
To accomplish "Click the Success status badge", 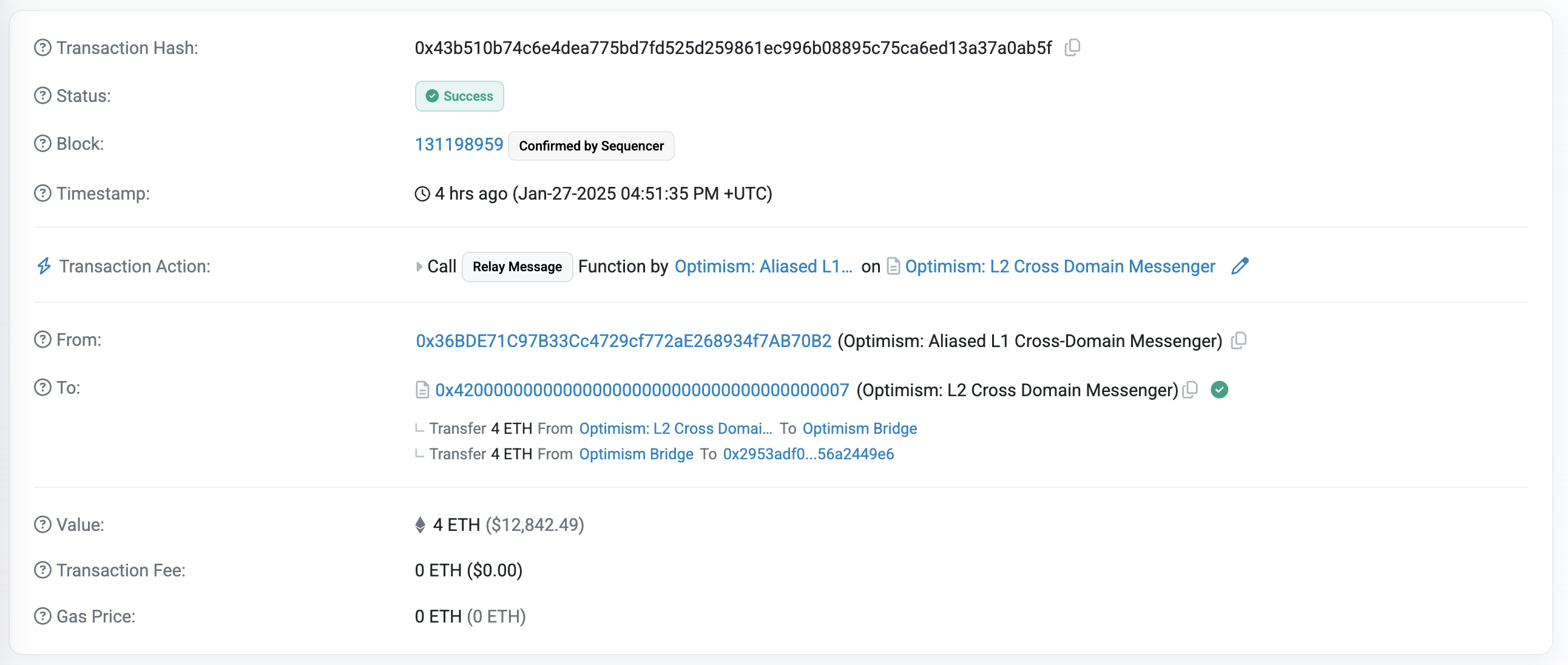I will [x=459, y=95].
